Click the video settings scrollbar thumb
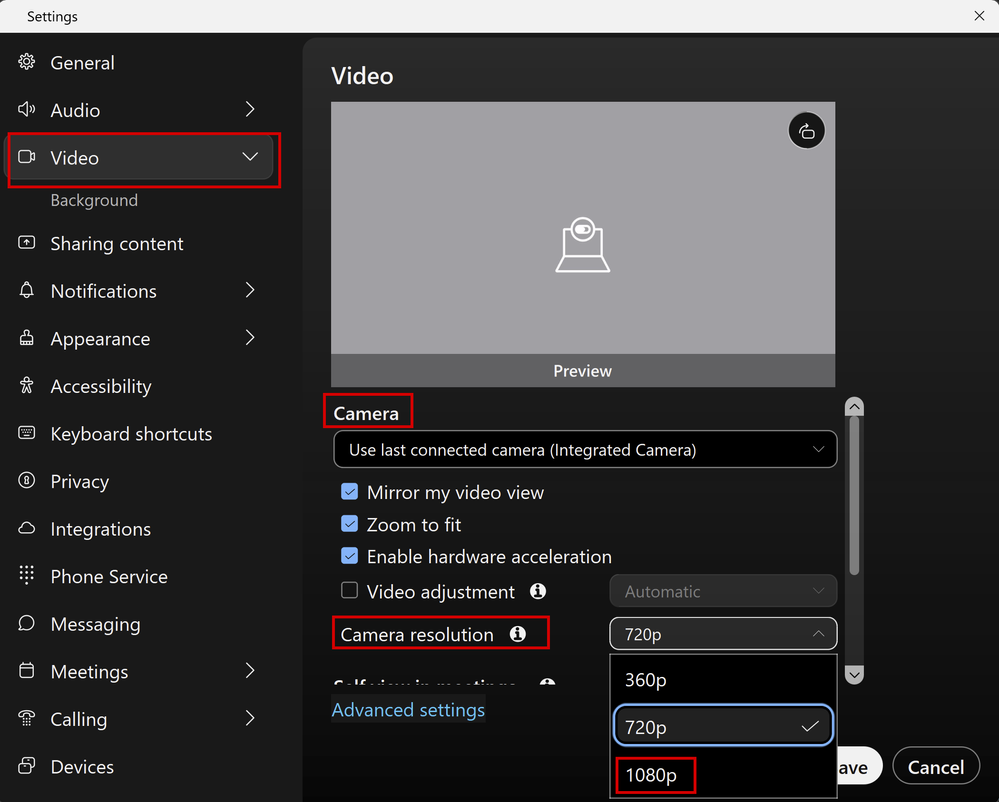The width and height of the screenshot is (999, 802). tap(854, 496)
